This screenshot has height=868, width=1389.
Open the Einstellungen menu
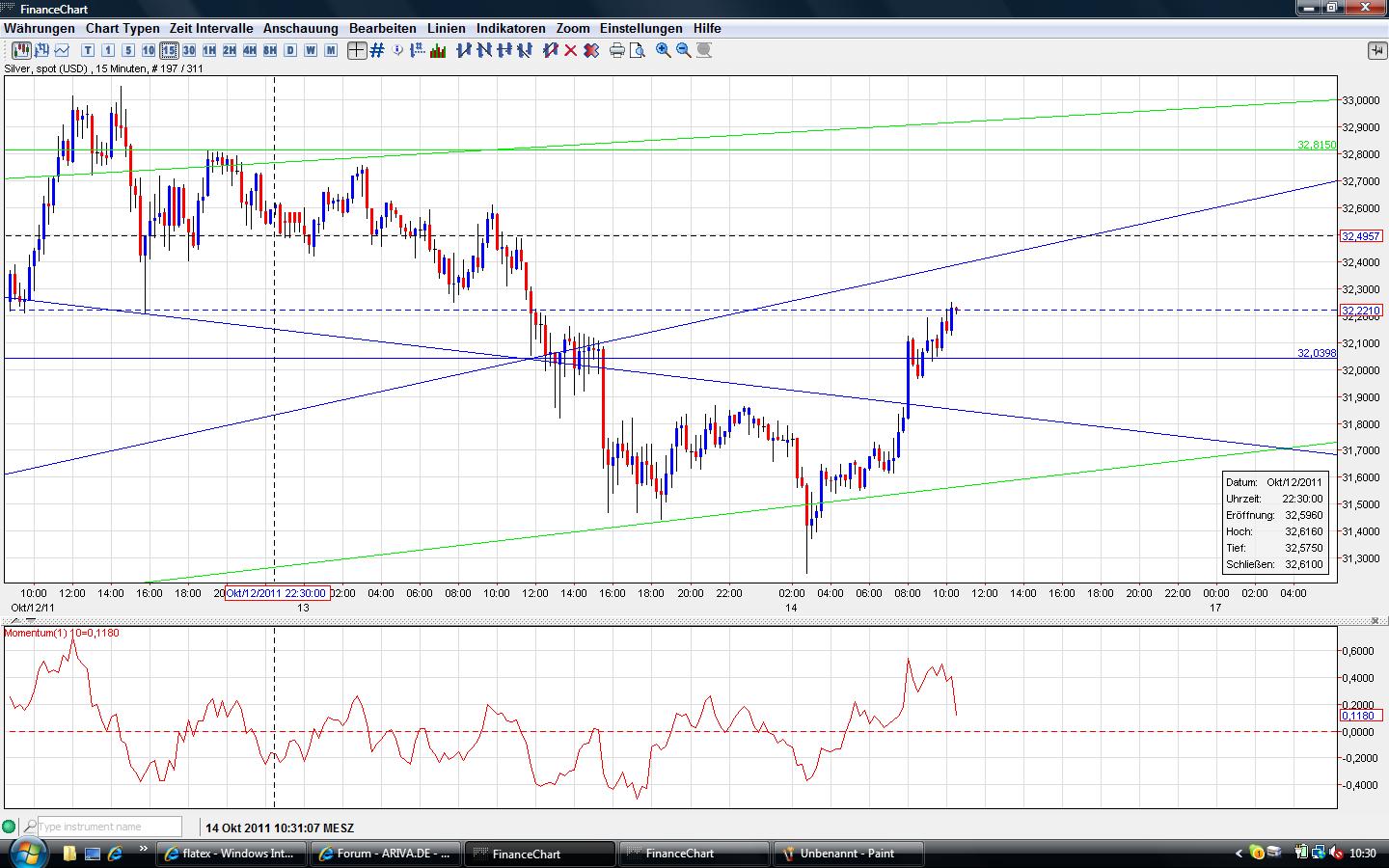coord(641,29)
